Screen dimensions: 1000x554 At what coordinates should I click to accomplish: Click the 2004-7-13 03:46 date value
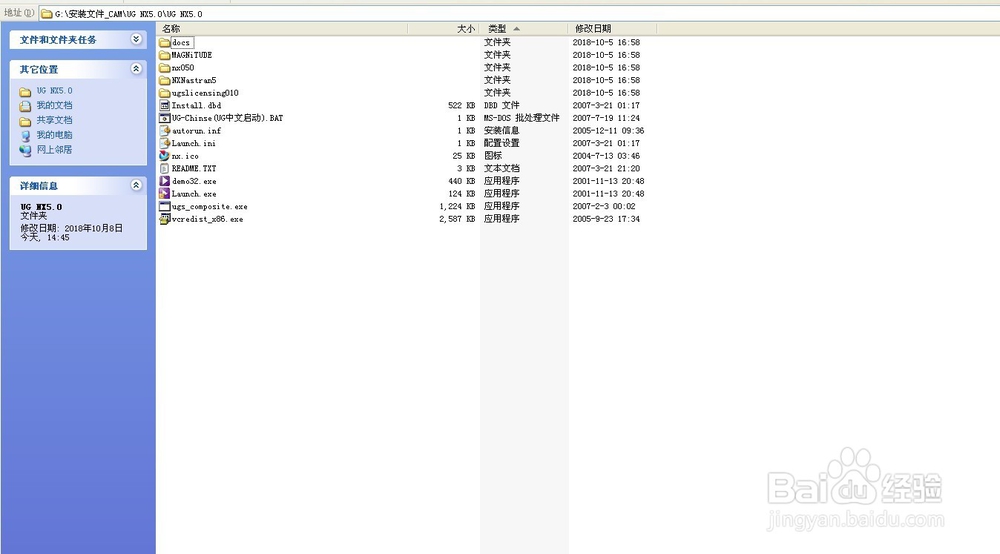(x=606, y=156)
